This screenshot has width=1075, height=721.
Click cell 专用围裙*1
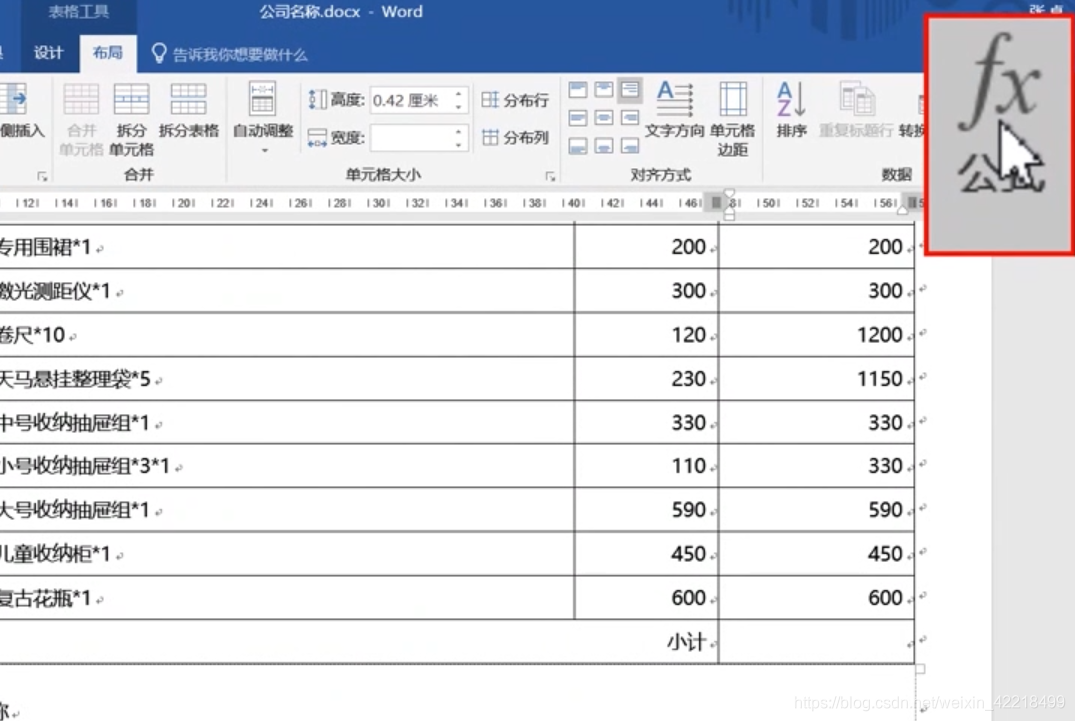287,247
